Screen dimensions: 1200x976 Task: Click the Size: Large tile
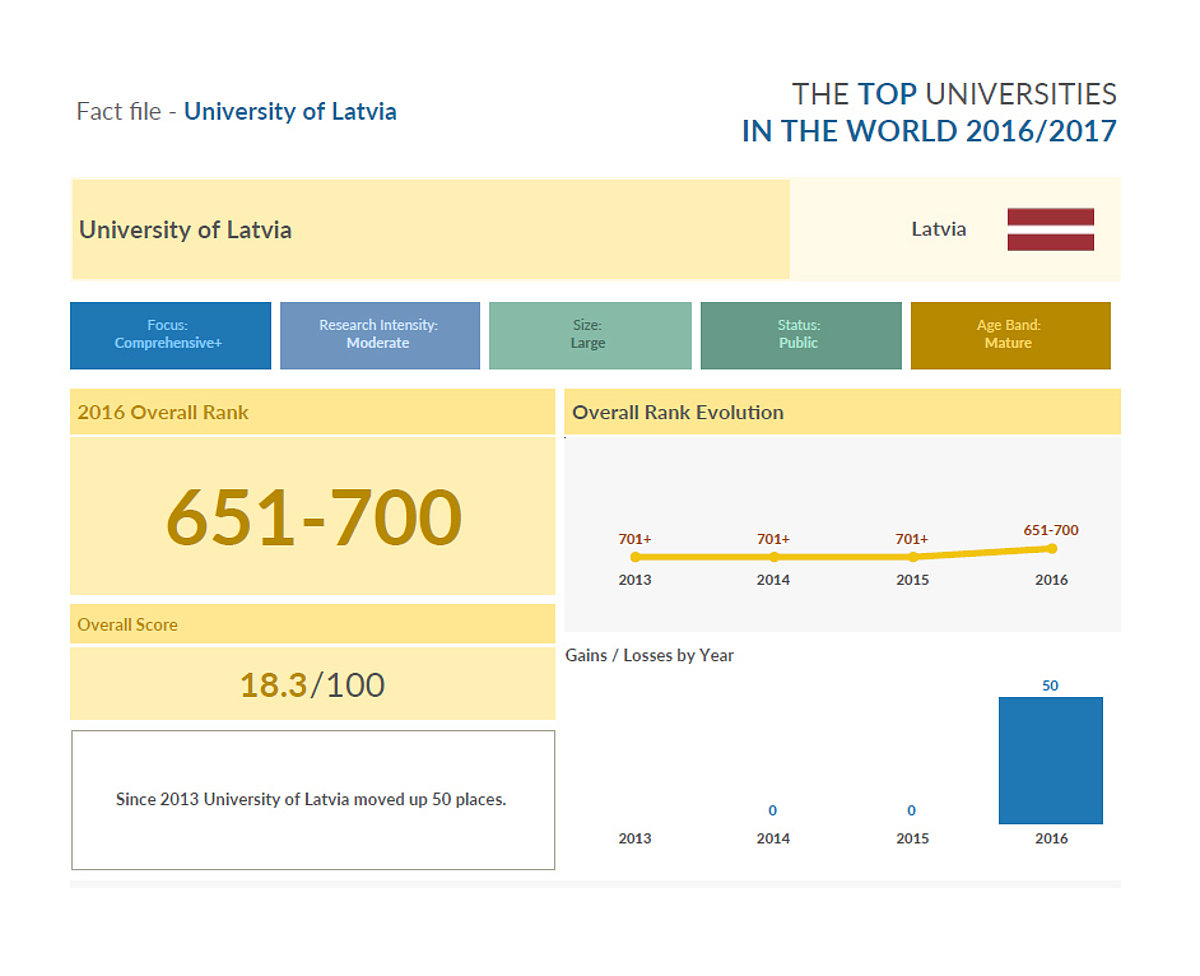tap(590, 335)
